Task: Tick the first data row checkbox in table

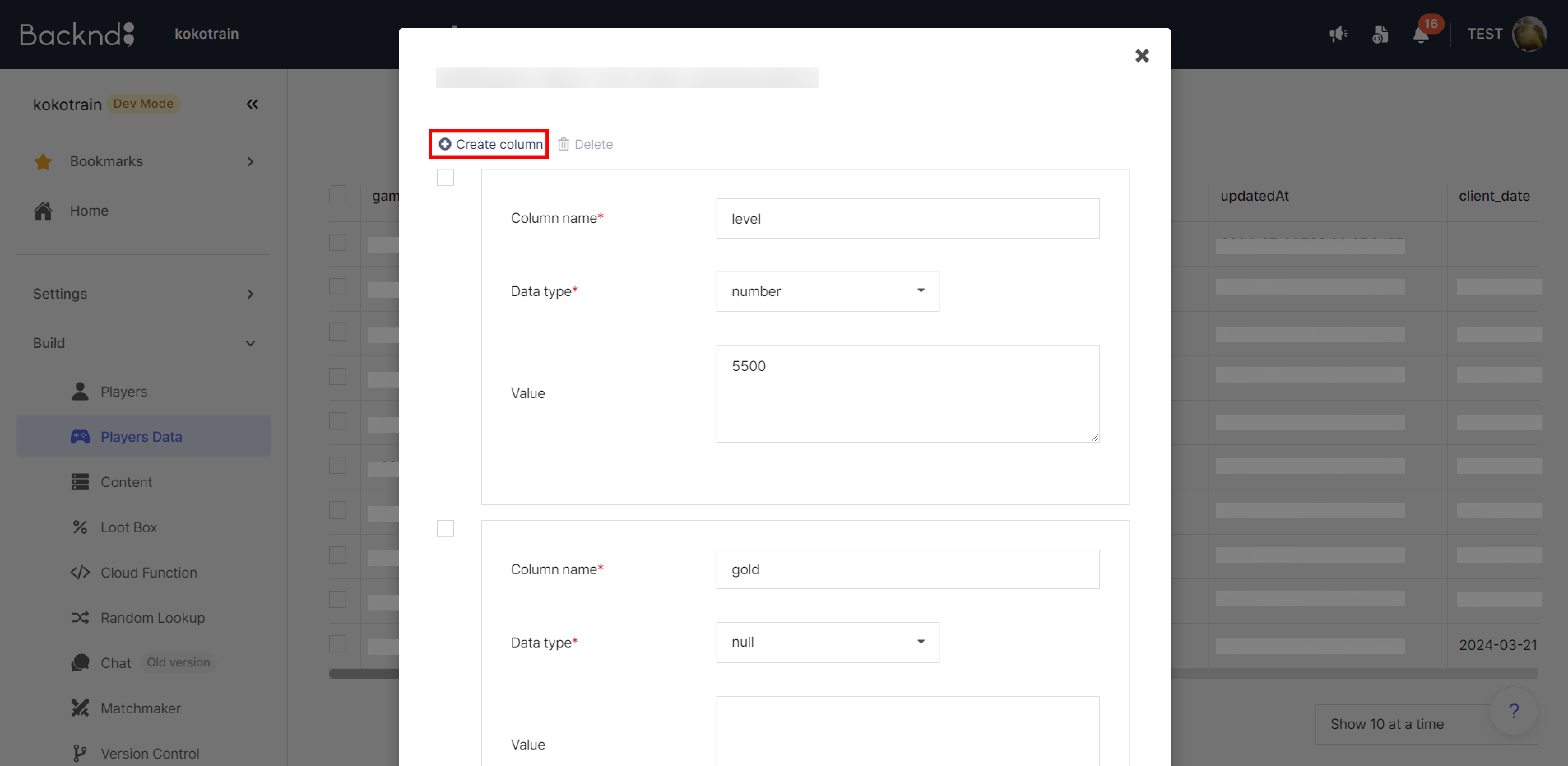Action: pos(338,242)
